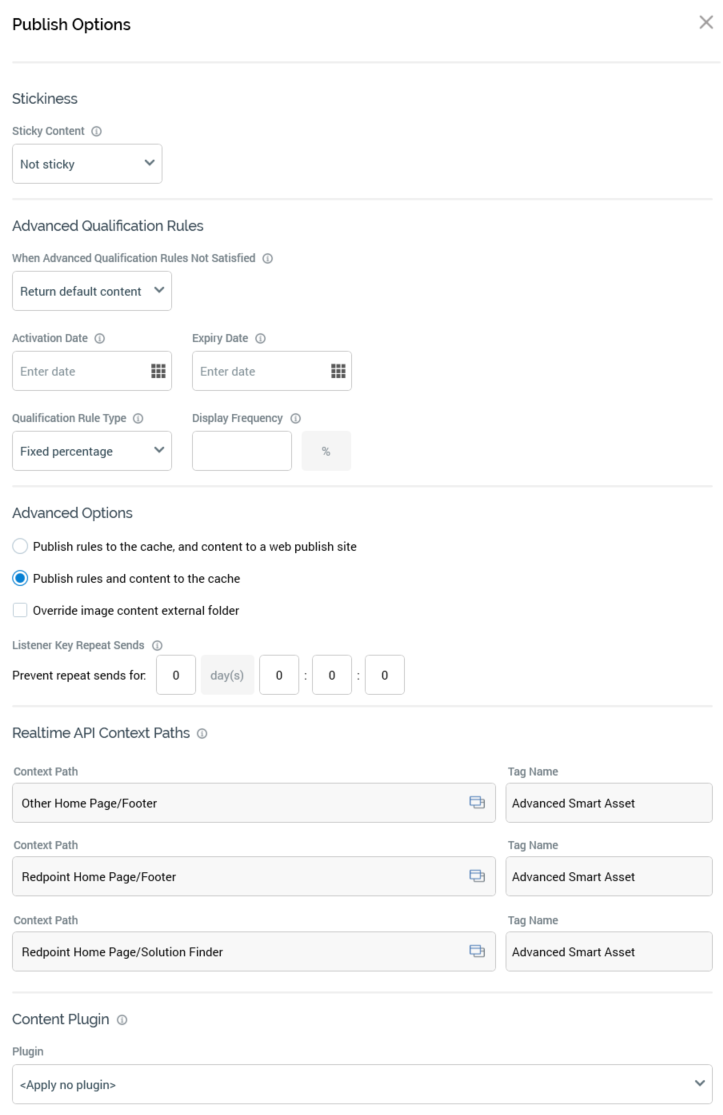The width and height of the screenshot is (723, 1115).
Task: Click the Realtime API Context Paths info icon
Action: pos(203,733)
